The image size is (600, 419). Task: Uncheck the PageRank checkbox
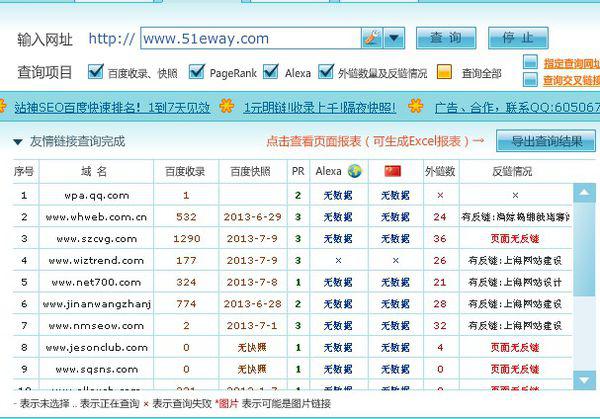tap(197, 72)
